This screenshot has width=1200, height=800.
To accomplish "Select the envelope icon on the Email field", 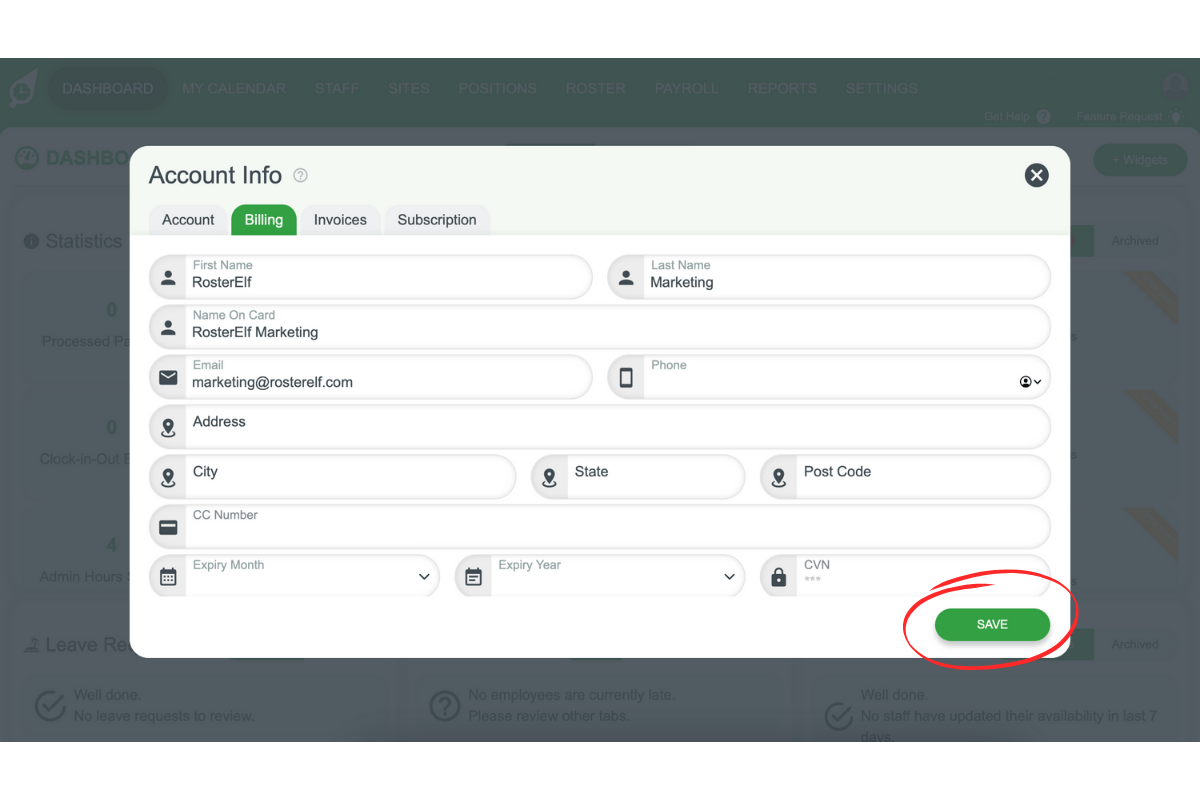I will point(168,377).
